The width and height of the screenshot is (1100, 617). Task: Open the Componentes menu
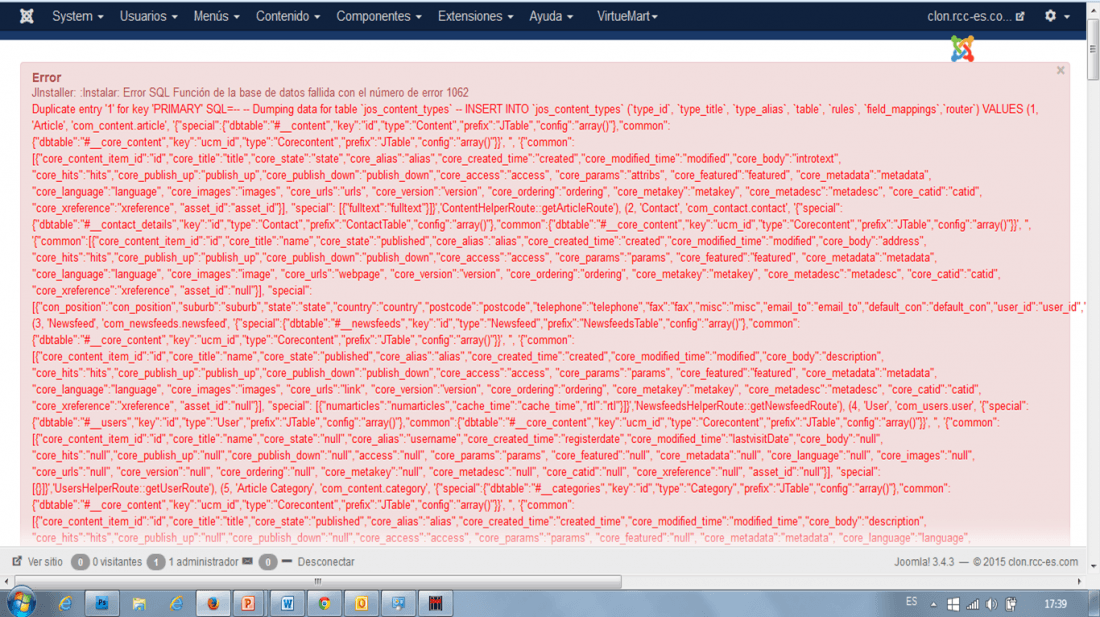point(379,16)
